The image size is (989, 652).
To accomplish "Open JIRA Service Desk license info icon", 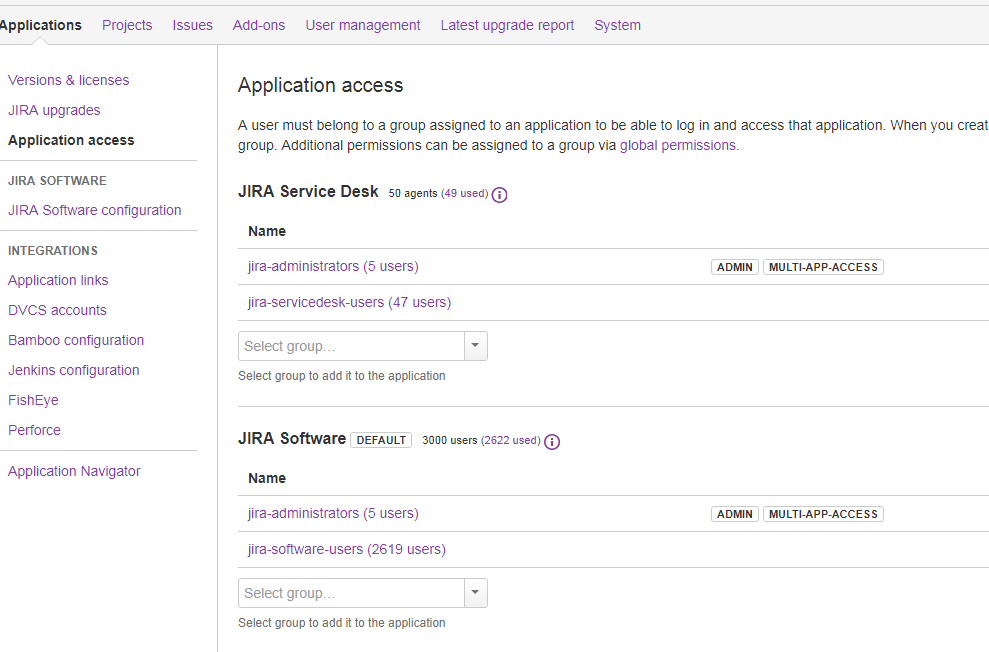I will pyautogui.click(x=500, y=195).
